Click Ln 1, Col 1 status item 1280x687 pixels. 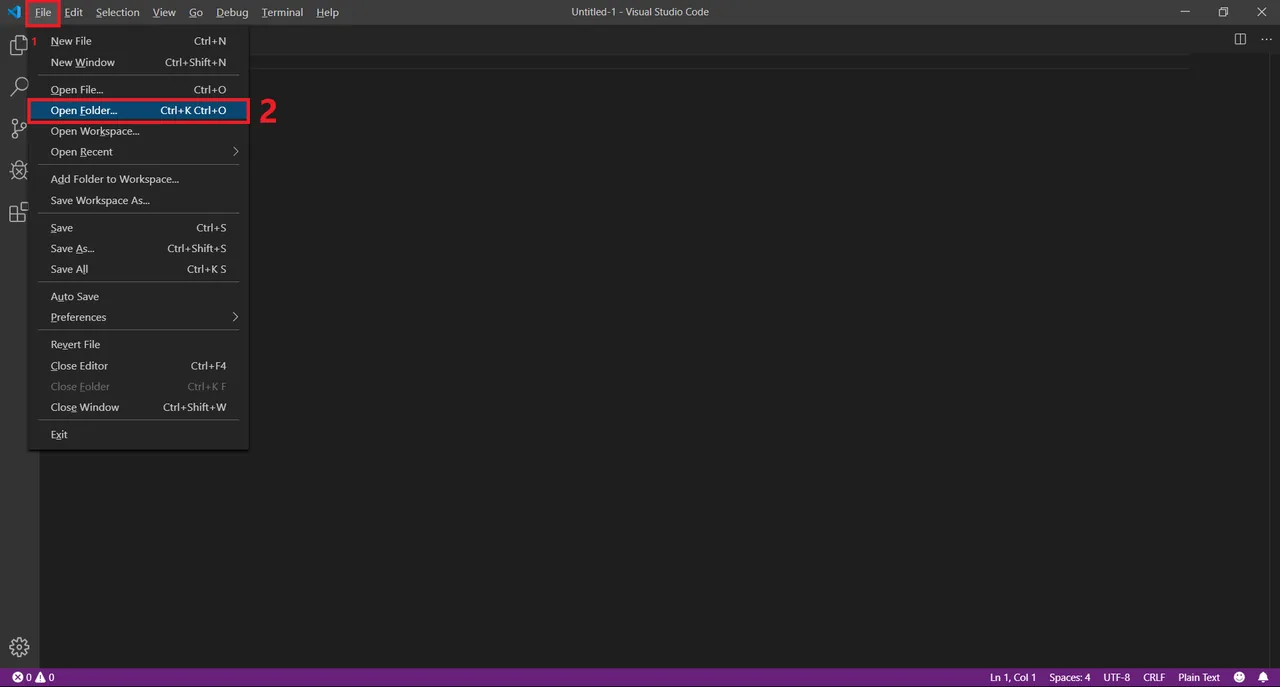coord(1013,677)
